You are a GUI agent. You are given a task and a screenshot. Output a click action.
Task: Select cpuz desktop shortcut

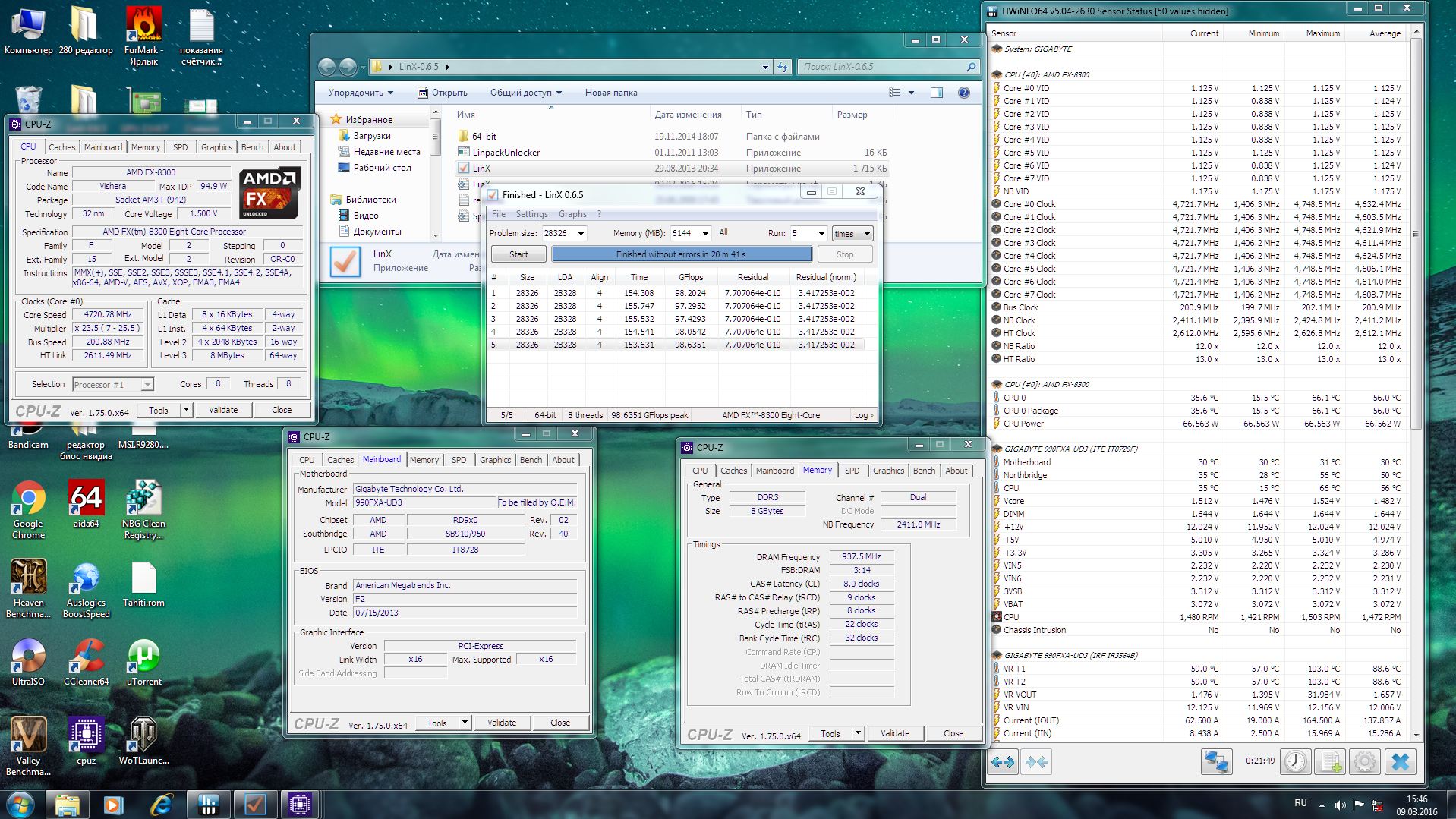[x=87, y=741]
